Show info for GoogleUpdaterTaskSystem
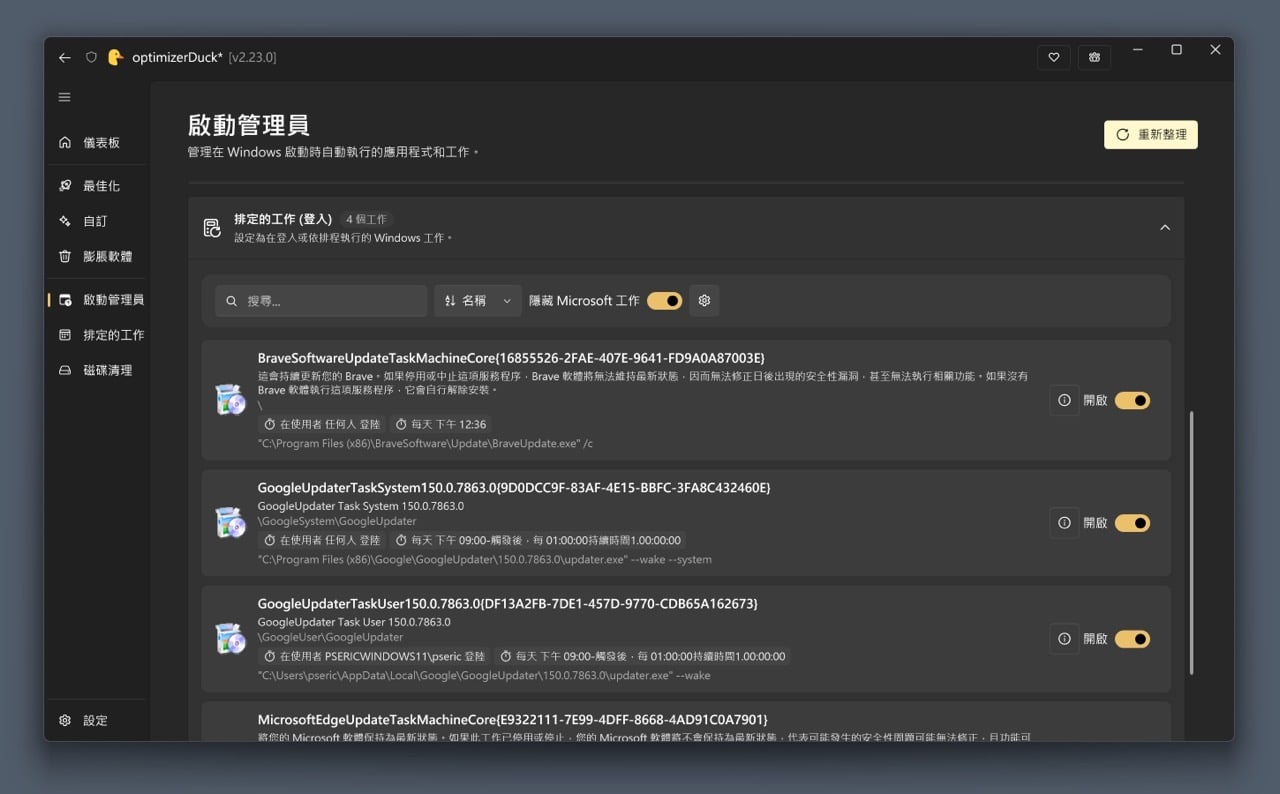Viewport: 1280px width, 794px height. pyautogui.click(x=1064, y=523)
